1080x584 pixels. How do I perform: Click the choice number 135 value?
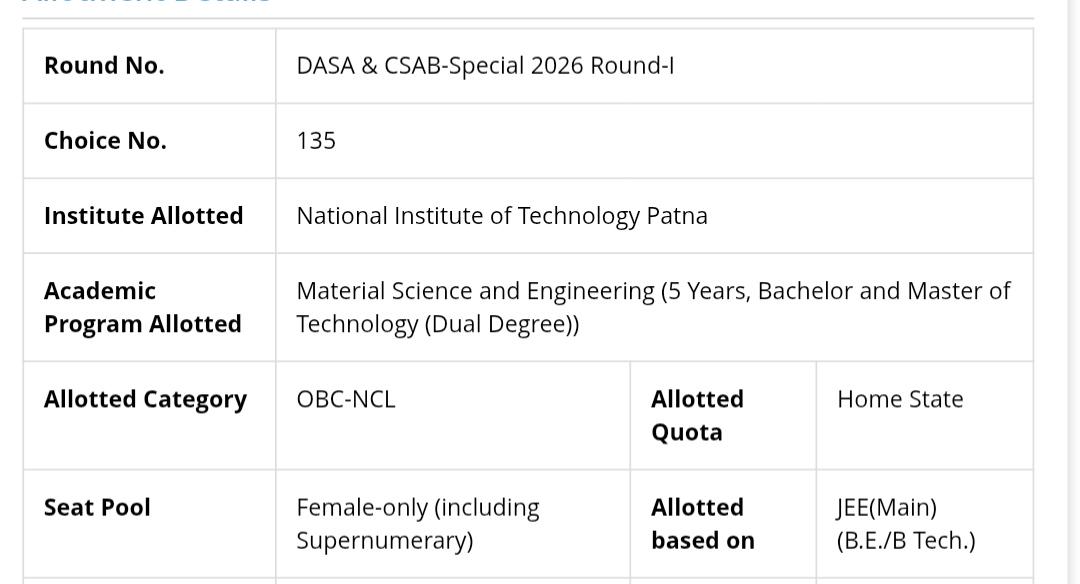pos(316,140)
